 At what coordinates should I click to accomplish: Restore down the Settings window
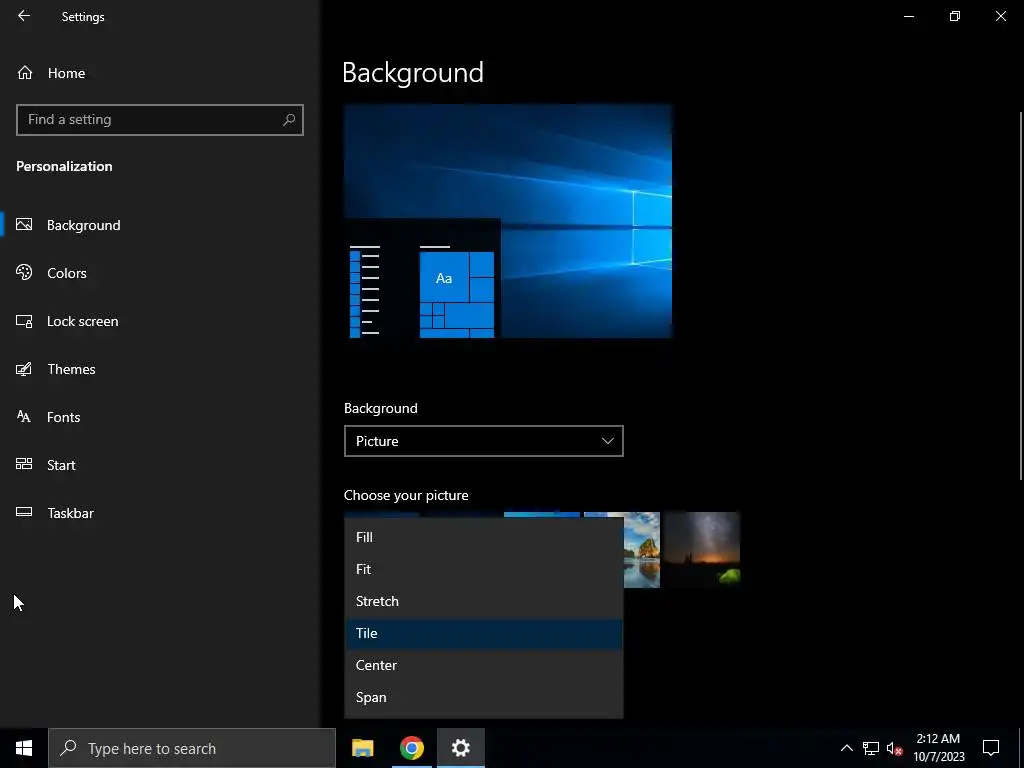coord(955,16)
